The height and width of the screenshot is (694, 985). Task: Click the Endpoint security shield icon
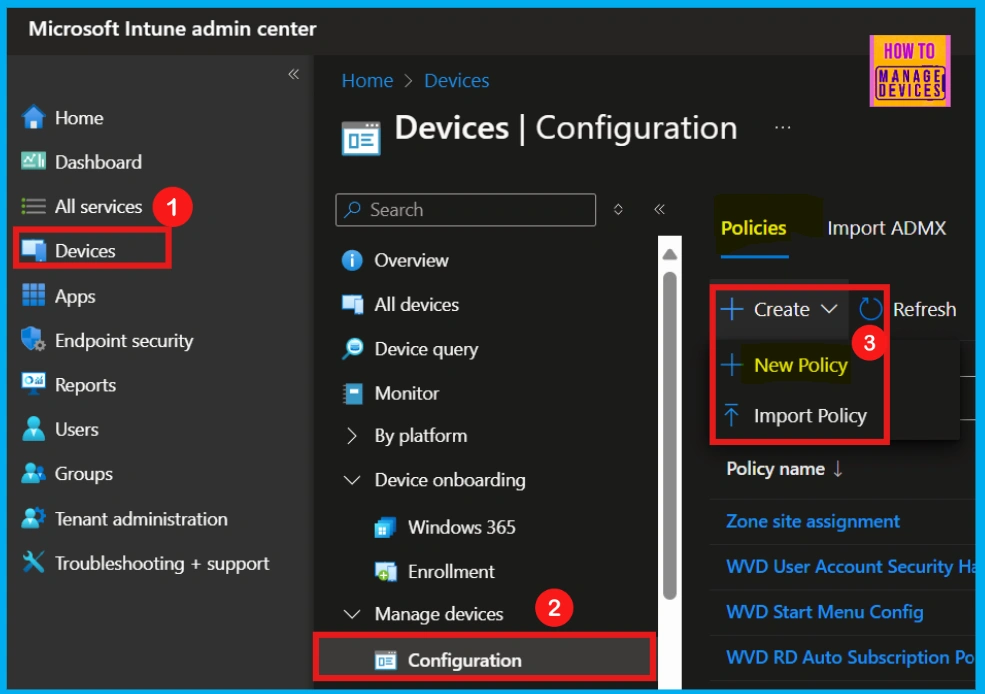tap(33, 340)
